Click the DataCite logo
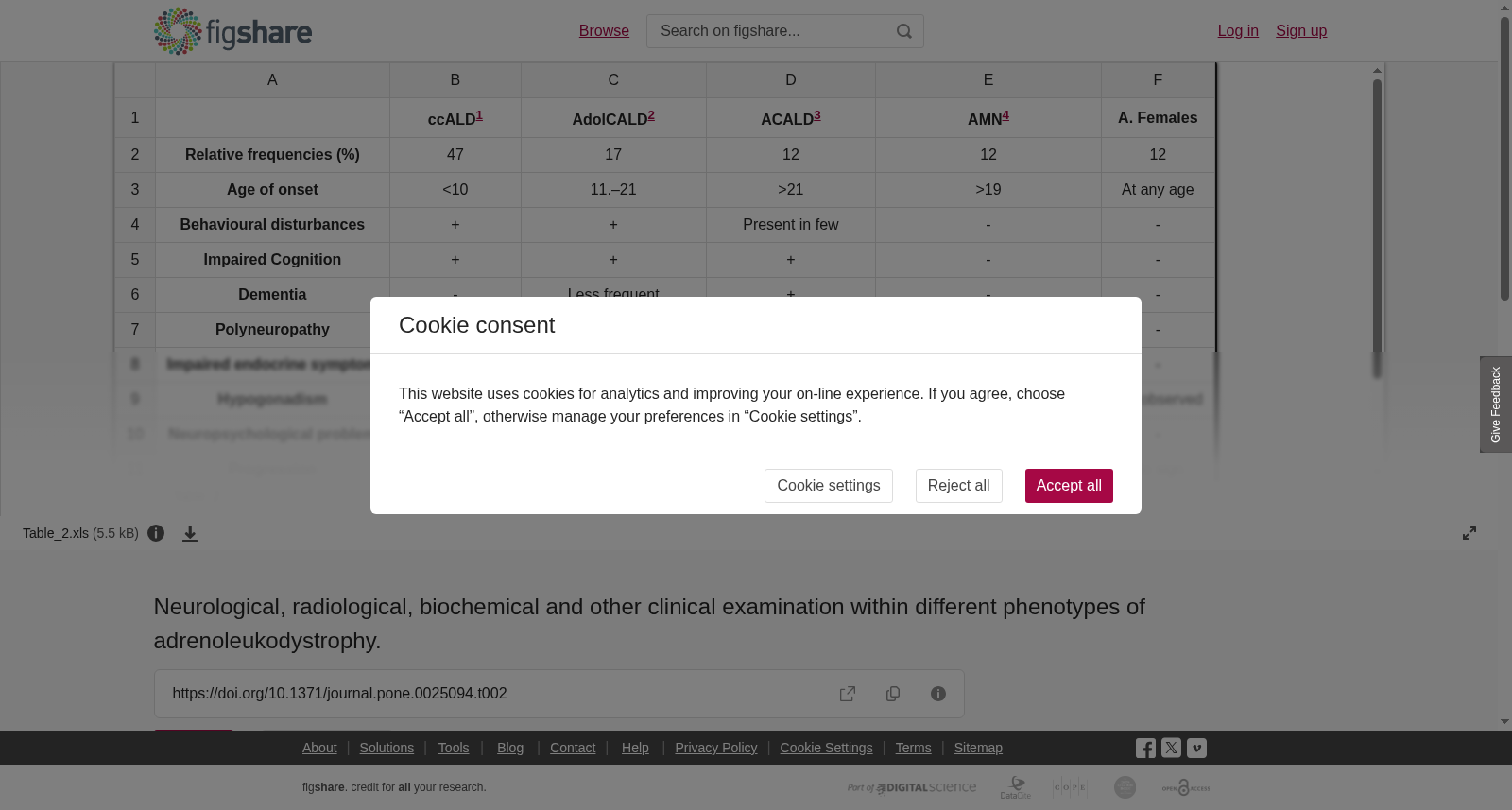Viewport: 1512px width, 810px height. 1016,787
